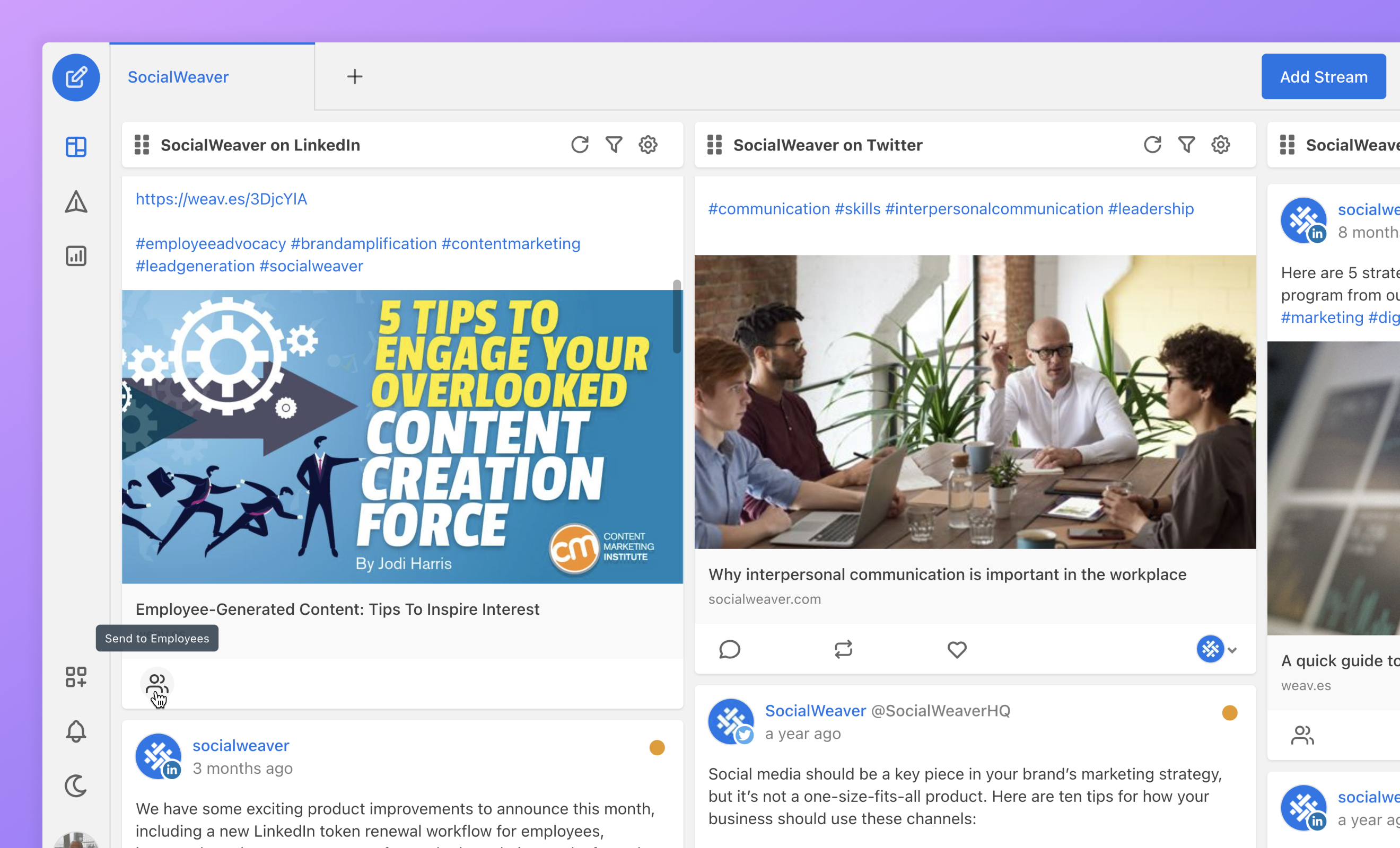
Task: Click SocialWeaver Twitter avatar on year-old tweet
Action: pyautogui.click(x=731, y=721)
